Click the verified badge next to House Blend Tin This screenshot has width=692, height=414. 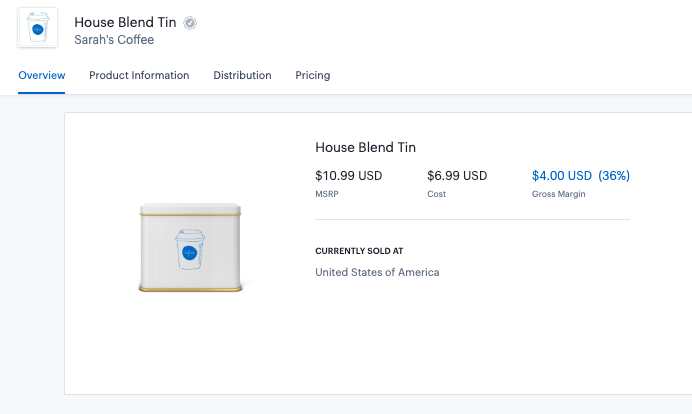(x=190, y=23)
